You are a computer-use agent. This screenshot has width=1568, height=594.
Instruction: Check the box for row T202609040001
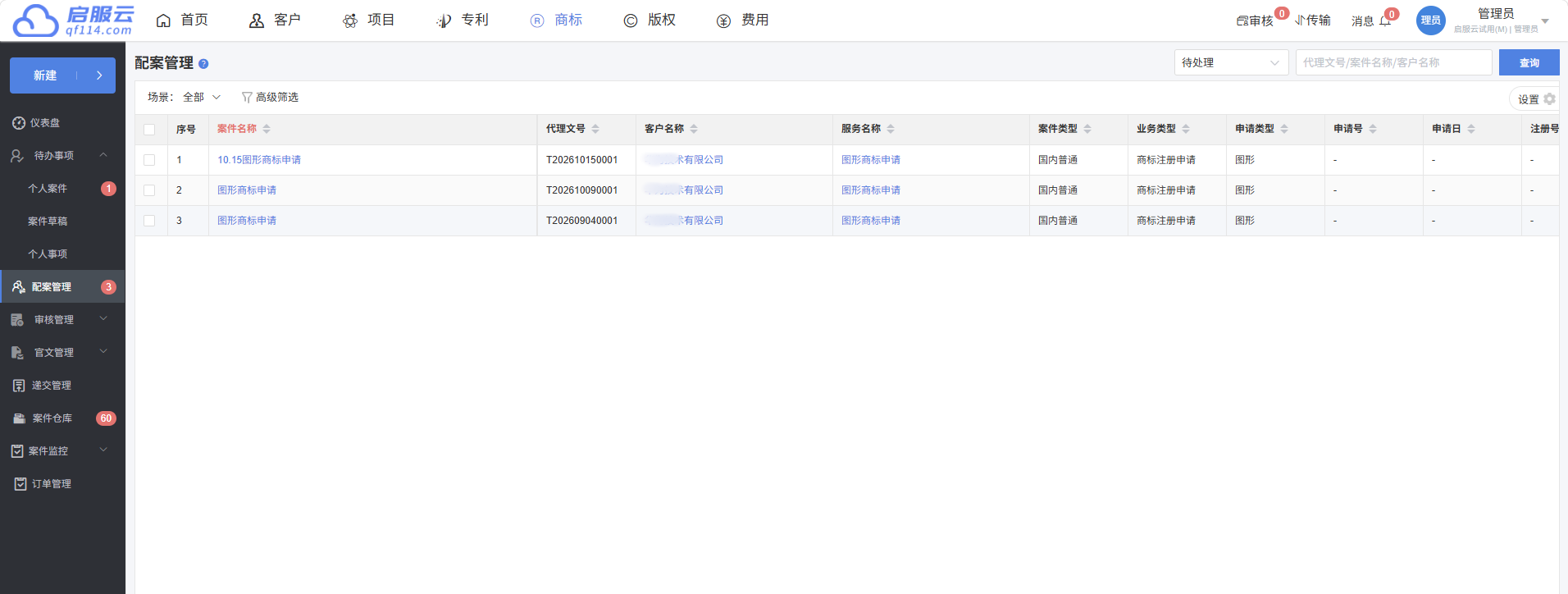[x=149, y=221]
